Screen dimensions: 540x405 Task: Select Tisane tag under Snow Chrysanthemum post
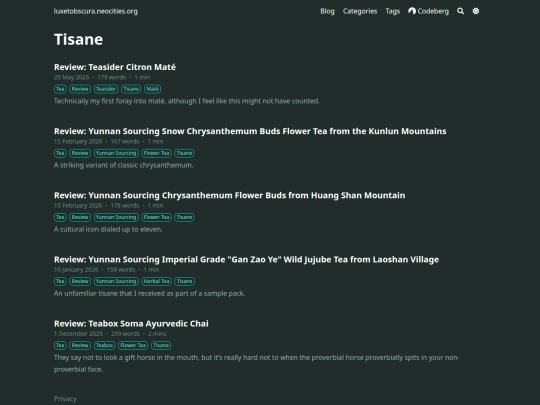click(x=184, y=153)
